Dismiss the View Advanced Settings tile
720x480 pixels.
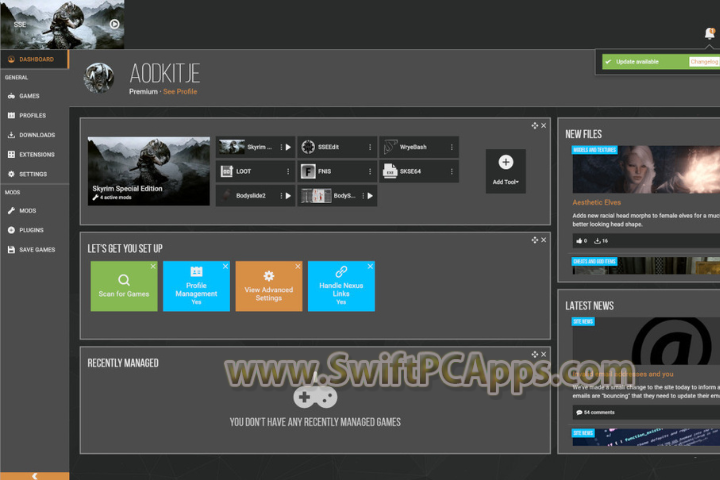click(x=298, y=266)
